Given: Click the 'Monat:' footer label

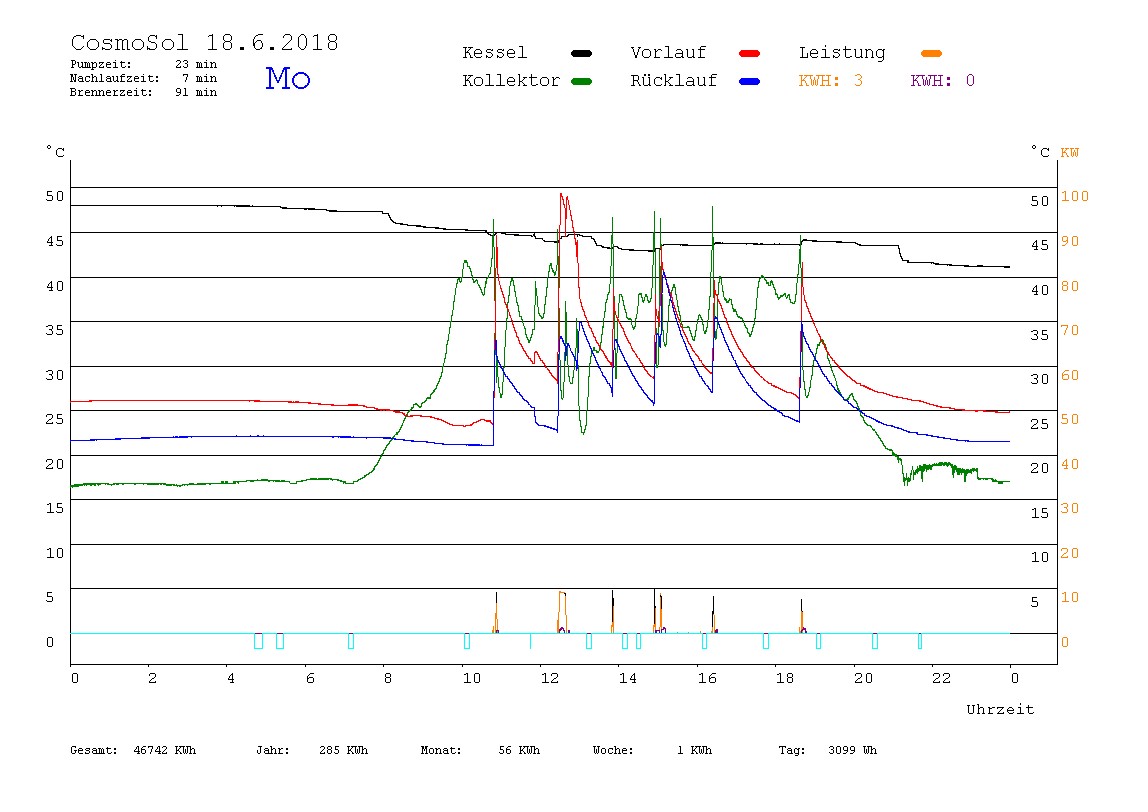Looking at the screenshot, I should click(441, 750).
